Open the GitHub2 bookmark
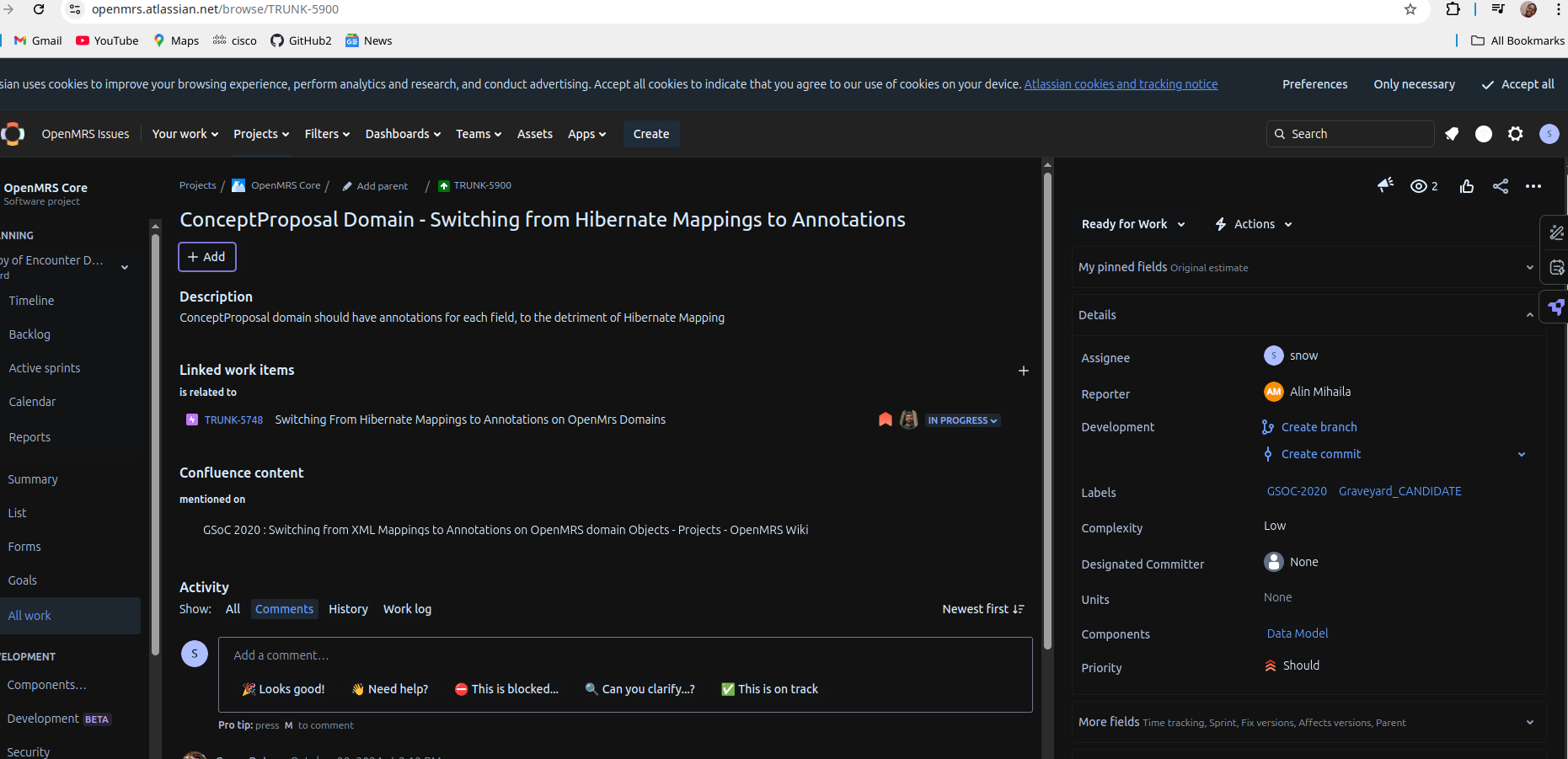The image size is (1568, 759). point(301,40)
